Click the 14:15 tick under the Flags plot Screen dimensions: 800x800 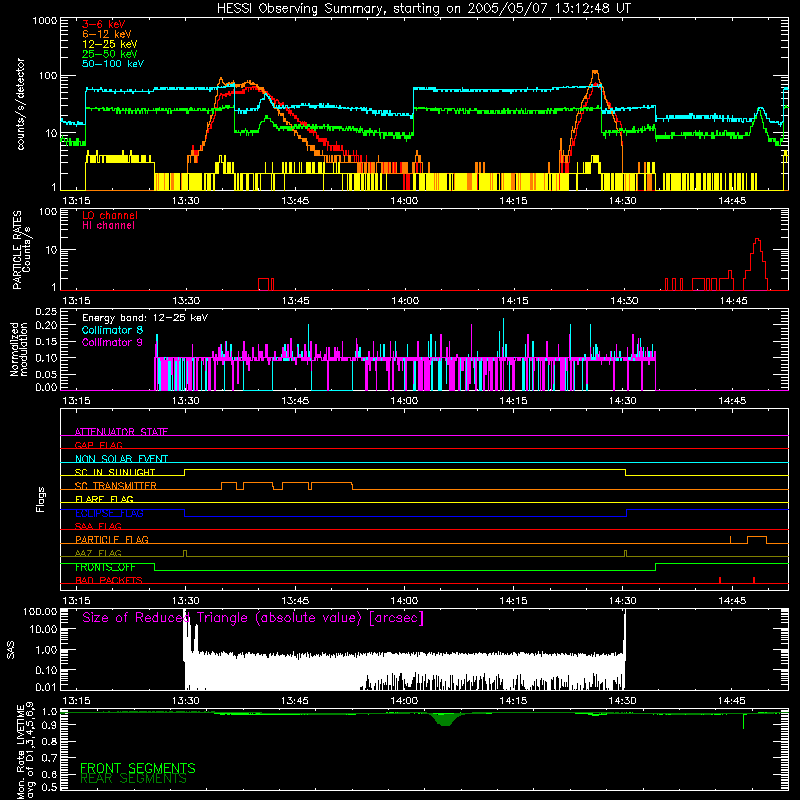point(513,601)
